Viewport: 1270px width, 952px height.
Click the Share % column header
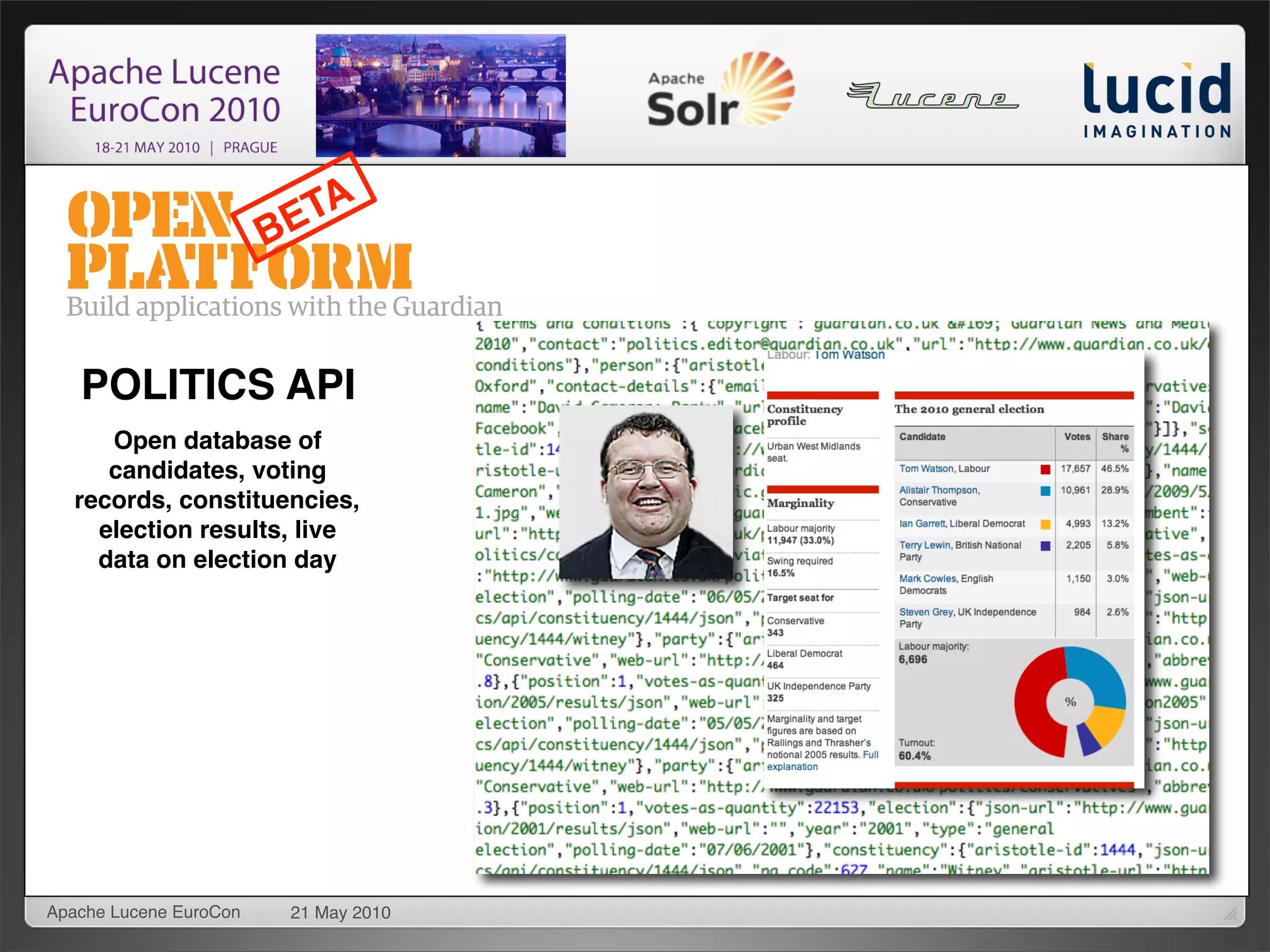pos(1115,443)
